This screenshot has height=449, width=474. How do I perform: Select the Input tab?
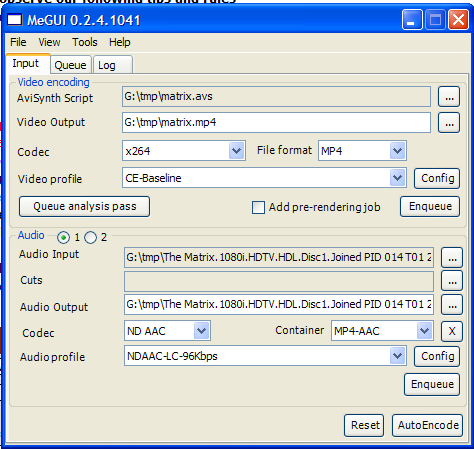(28, 63)
